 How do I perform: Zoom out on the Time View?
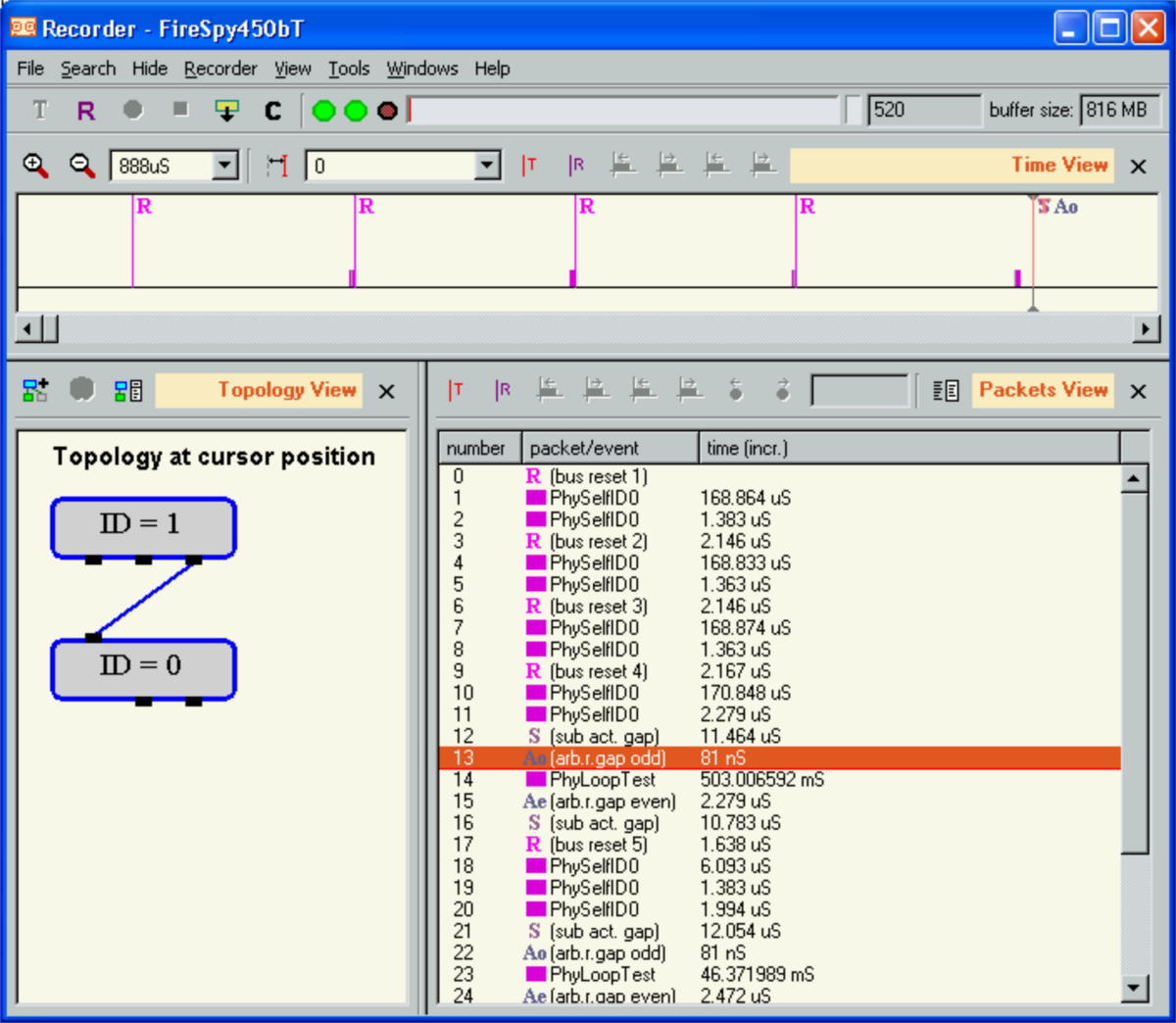(82, 166)
